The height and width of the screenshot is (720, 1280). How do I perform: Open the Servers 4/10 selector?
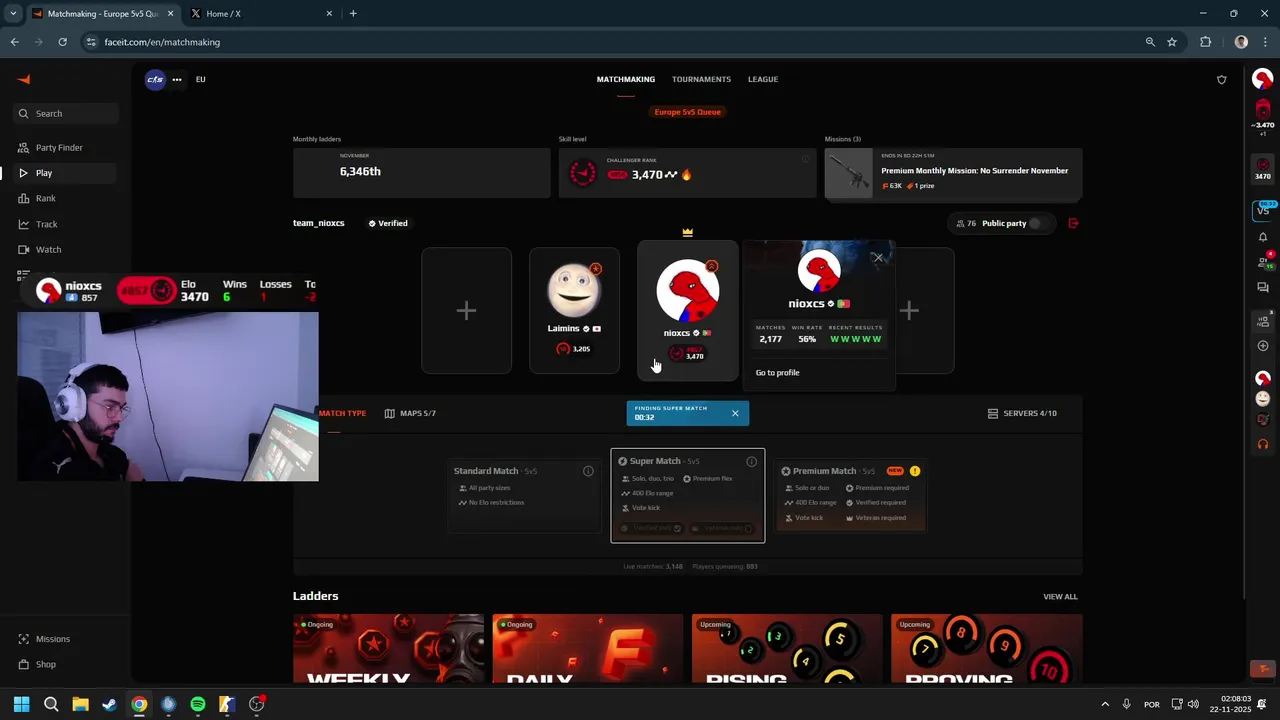click(1022, 413)
